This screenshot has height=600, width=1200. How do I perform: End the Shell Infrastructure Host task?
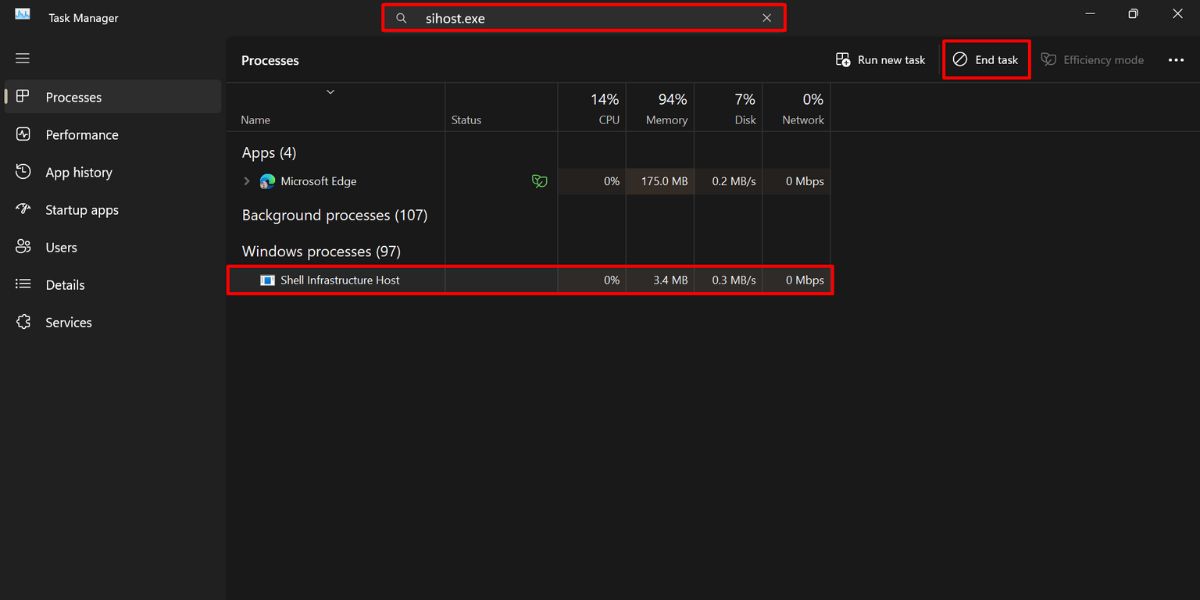985,59
